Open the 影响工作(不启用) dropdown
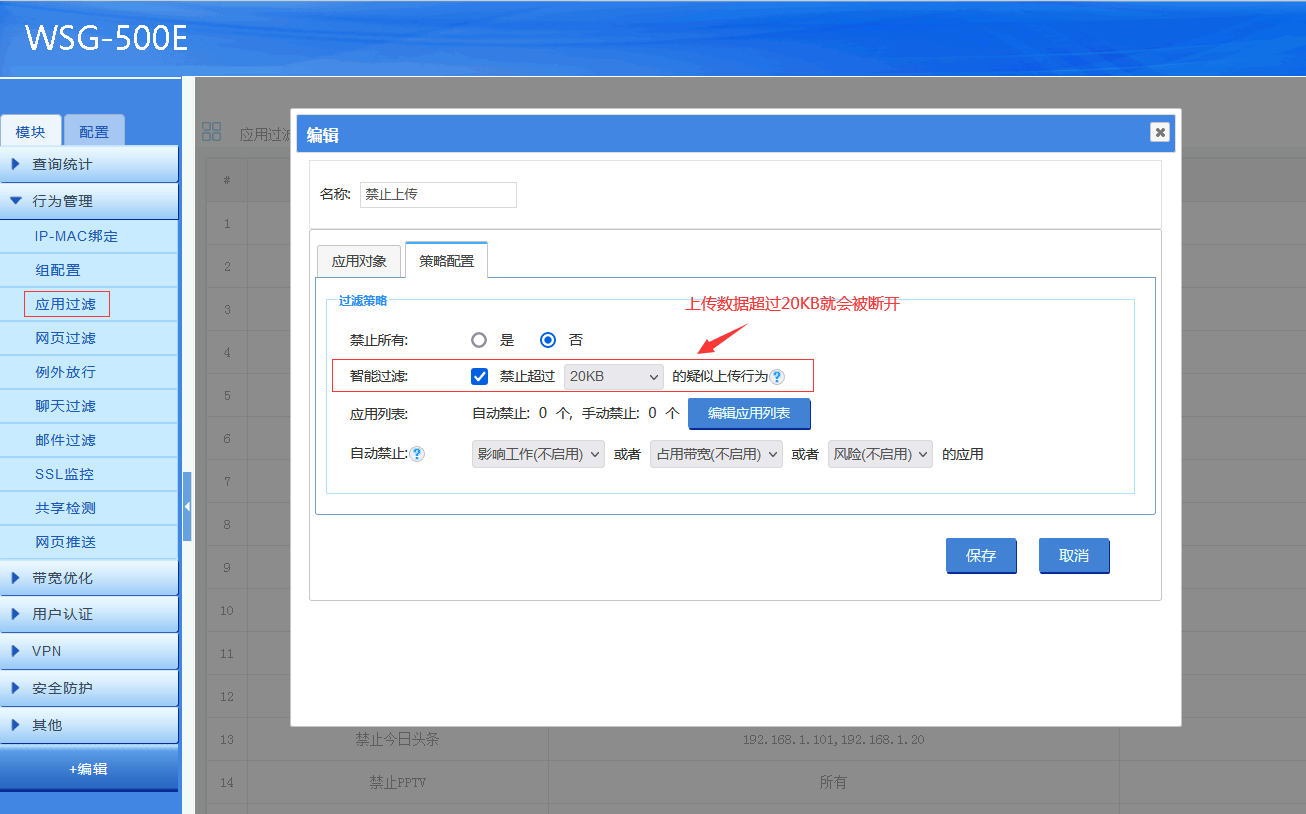Viewport: 1306px width, 814px height. (x=538, y=454)
